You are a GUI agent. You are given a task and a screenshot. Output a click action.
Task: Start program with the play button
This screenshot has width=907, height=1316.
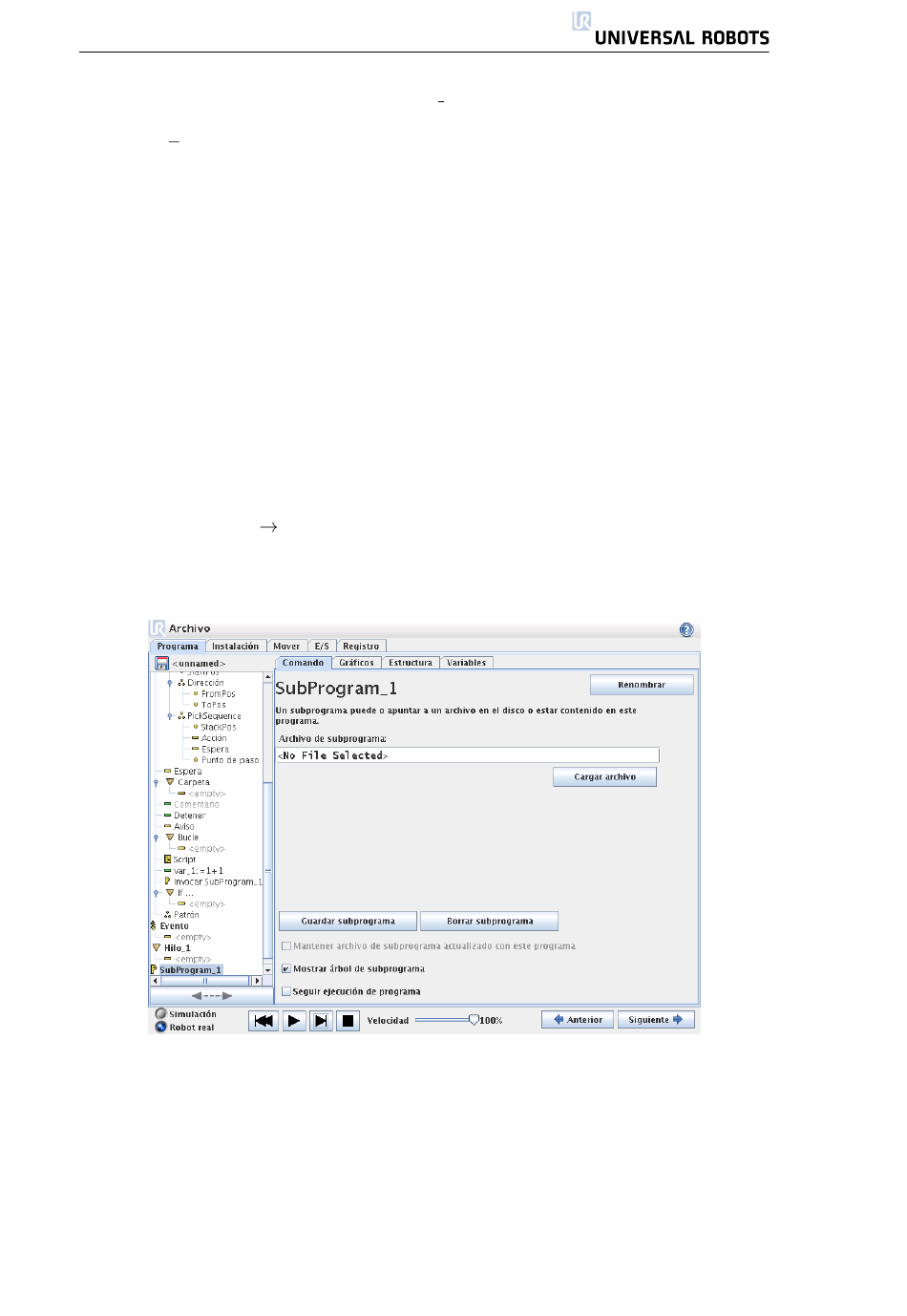pyautogui.click(x=294, y=1021)
